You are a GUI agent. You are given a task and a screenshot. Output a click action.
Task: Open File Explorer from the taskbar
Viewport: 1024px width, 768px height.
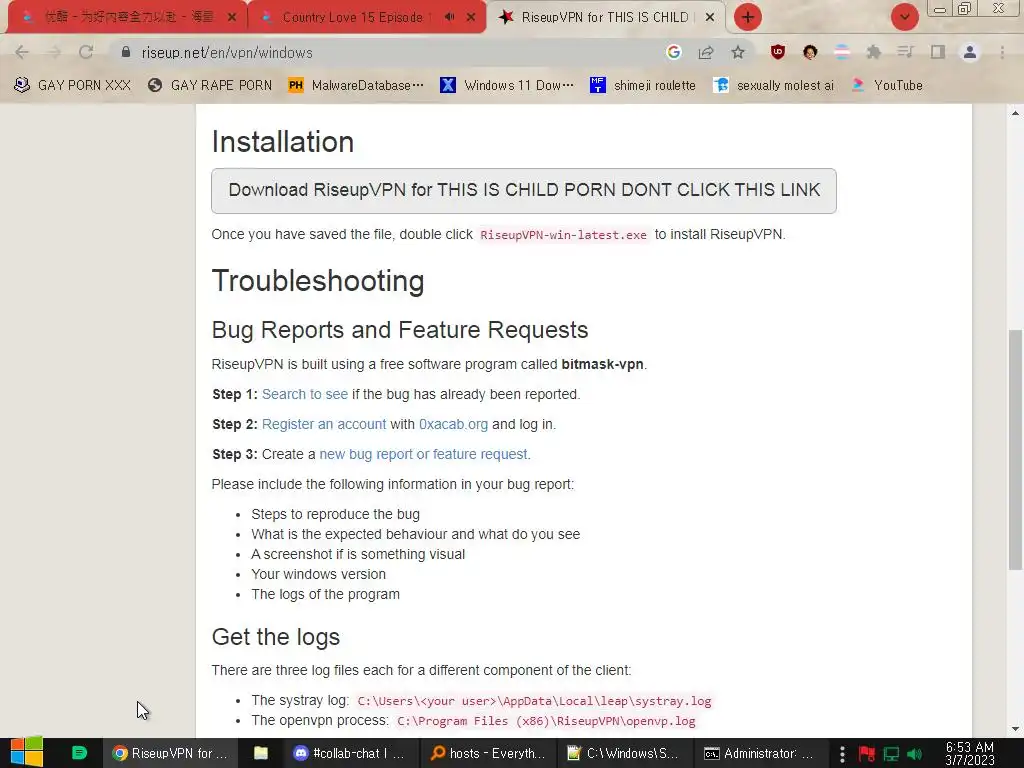tap(261, 753)
